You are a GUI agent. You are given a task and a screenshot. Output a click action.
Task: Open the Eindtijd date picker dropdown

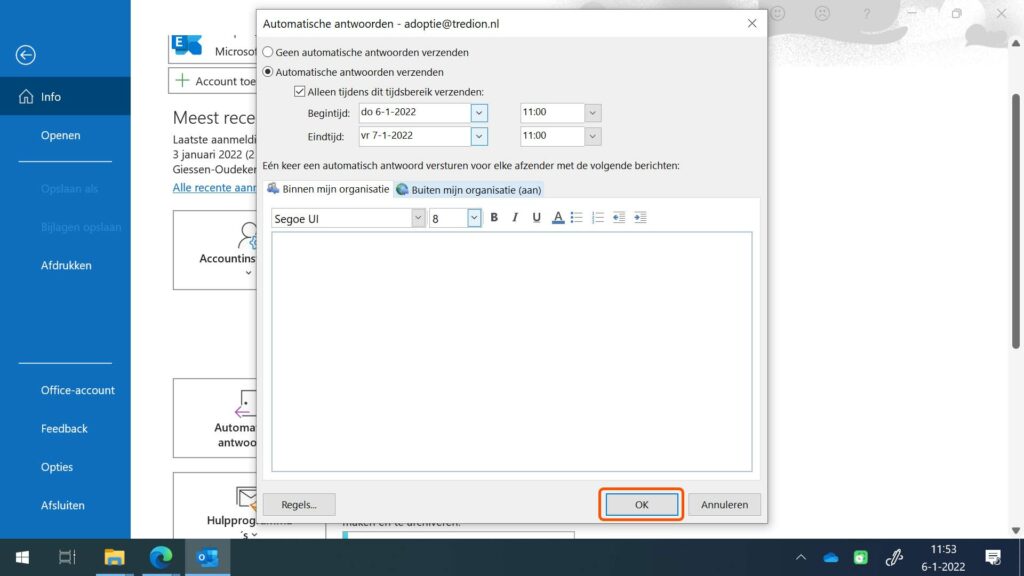point(479,136)
